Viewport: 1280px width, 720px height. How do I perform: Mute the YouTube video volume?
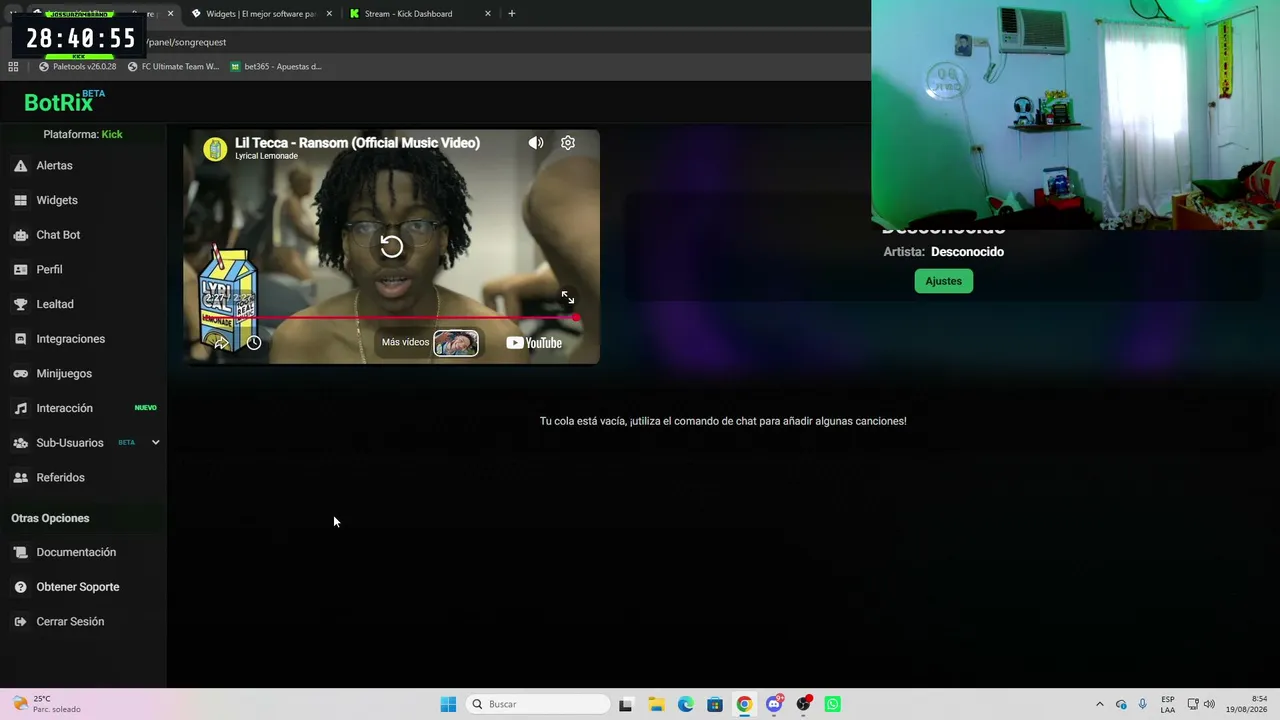point(536,143)
